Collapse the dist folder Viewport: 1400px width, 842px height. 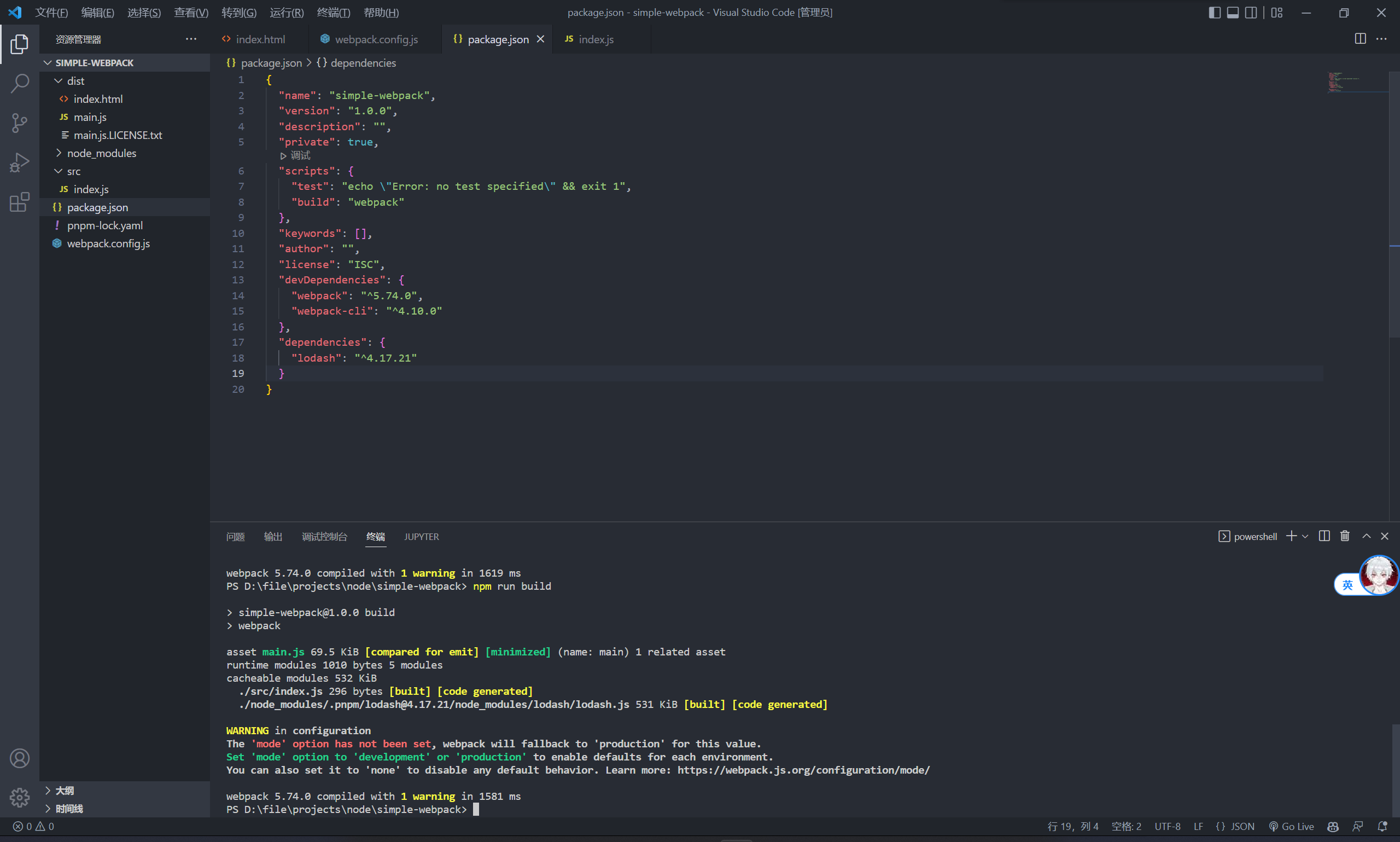(x=75, y=81)
